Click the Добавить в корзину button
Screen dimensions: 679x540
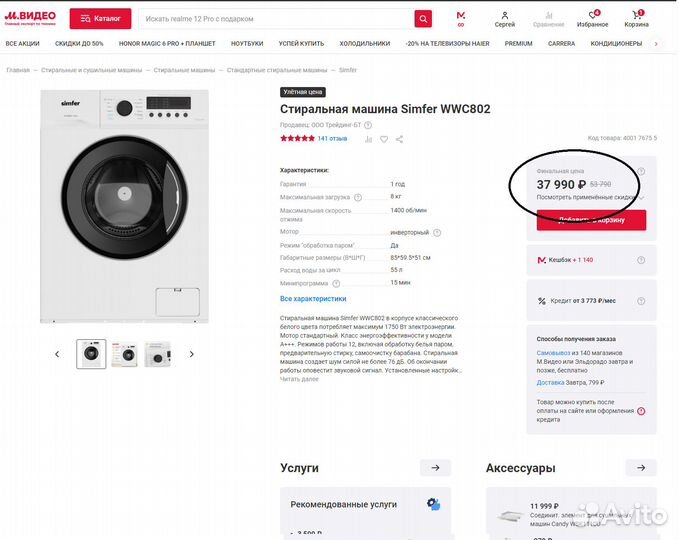coord(591,220)
